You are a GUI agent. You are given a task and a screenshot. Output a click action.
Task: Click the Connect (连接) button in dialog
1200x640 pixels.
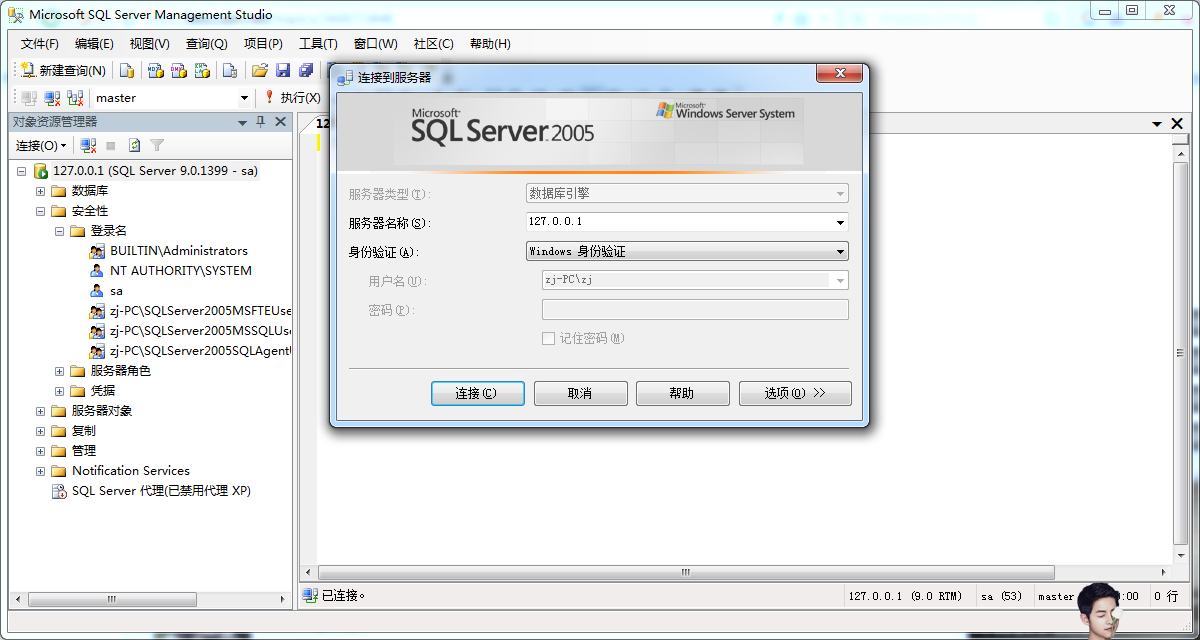[x=478, y=393]
